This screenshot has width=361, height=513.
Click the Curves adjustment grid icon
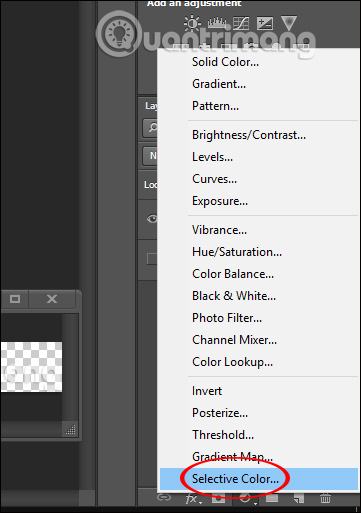[241, 24]
